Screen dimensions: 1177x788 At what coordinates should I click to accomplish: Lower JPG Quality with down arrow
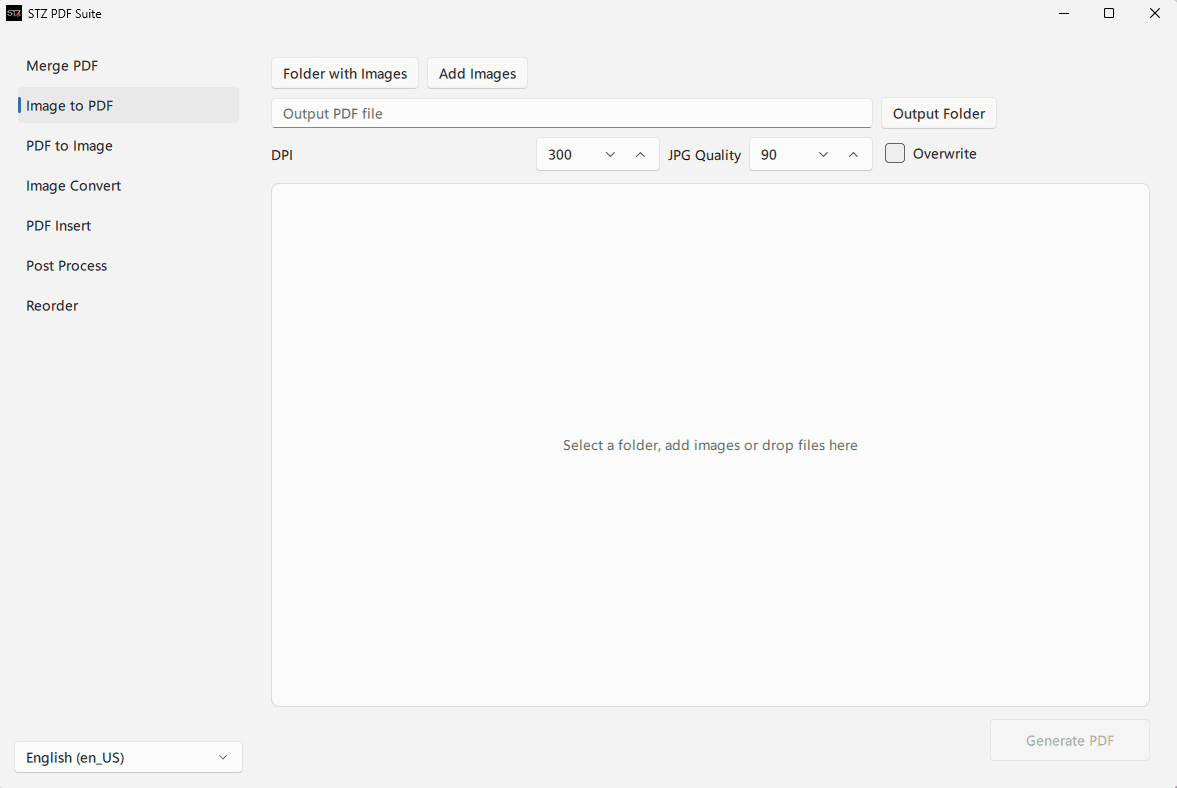point(823,155)
